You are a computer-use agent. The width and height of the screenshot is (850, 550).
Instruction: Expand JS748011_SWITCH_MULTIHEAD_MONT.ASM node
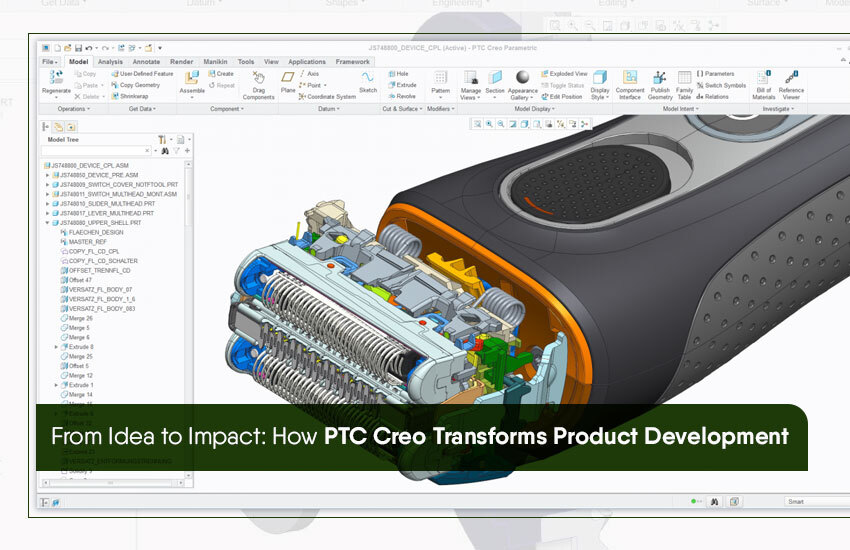click(48, 194)
